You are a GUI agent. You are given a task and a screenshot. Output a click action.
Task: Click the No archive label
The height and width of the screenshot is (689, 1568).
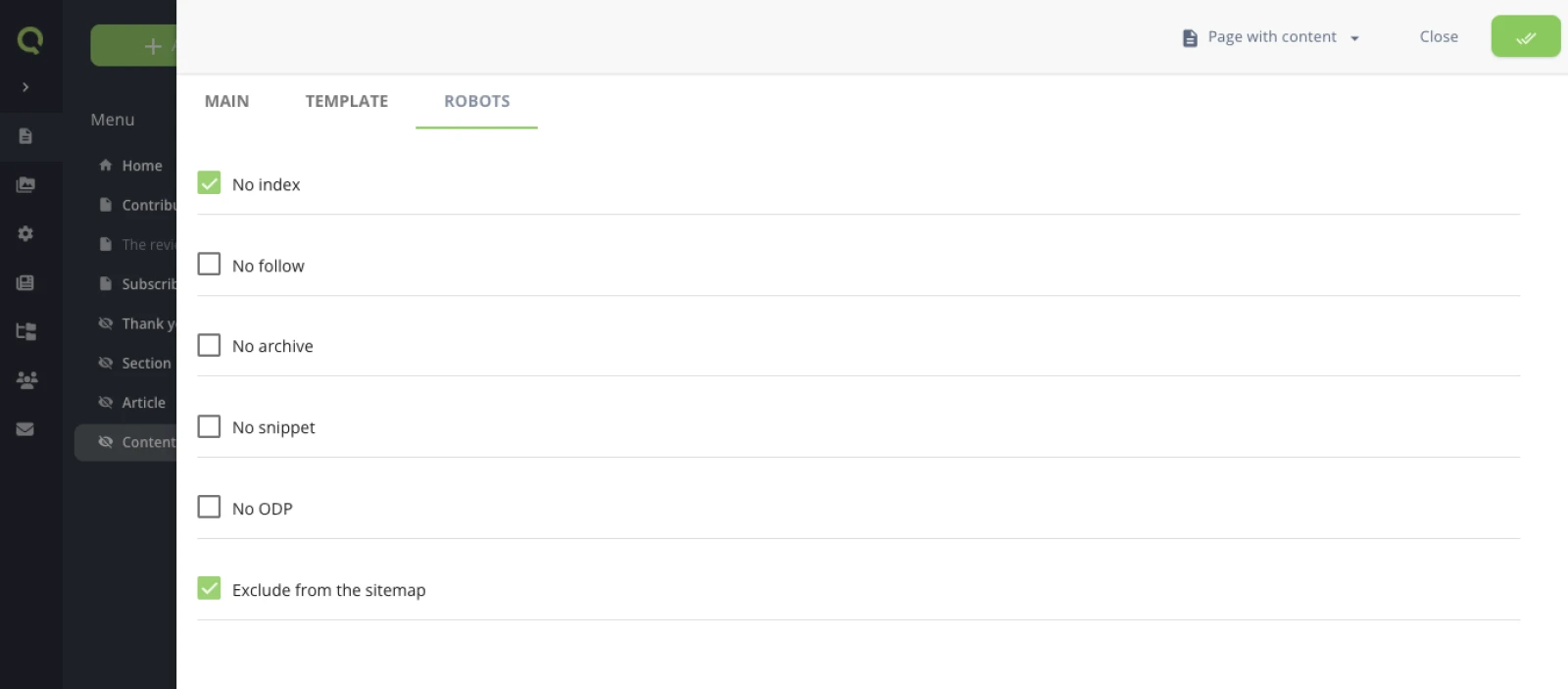pyautogui.click(x=272, y=346)
